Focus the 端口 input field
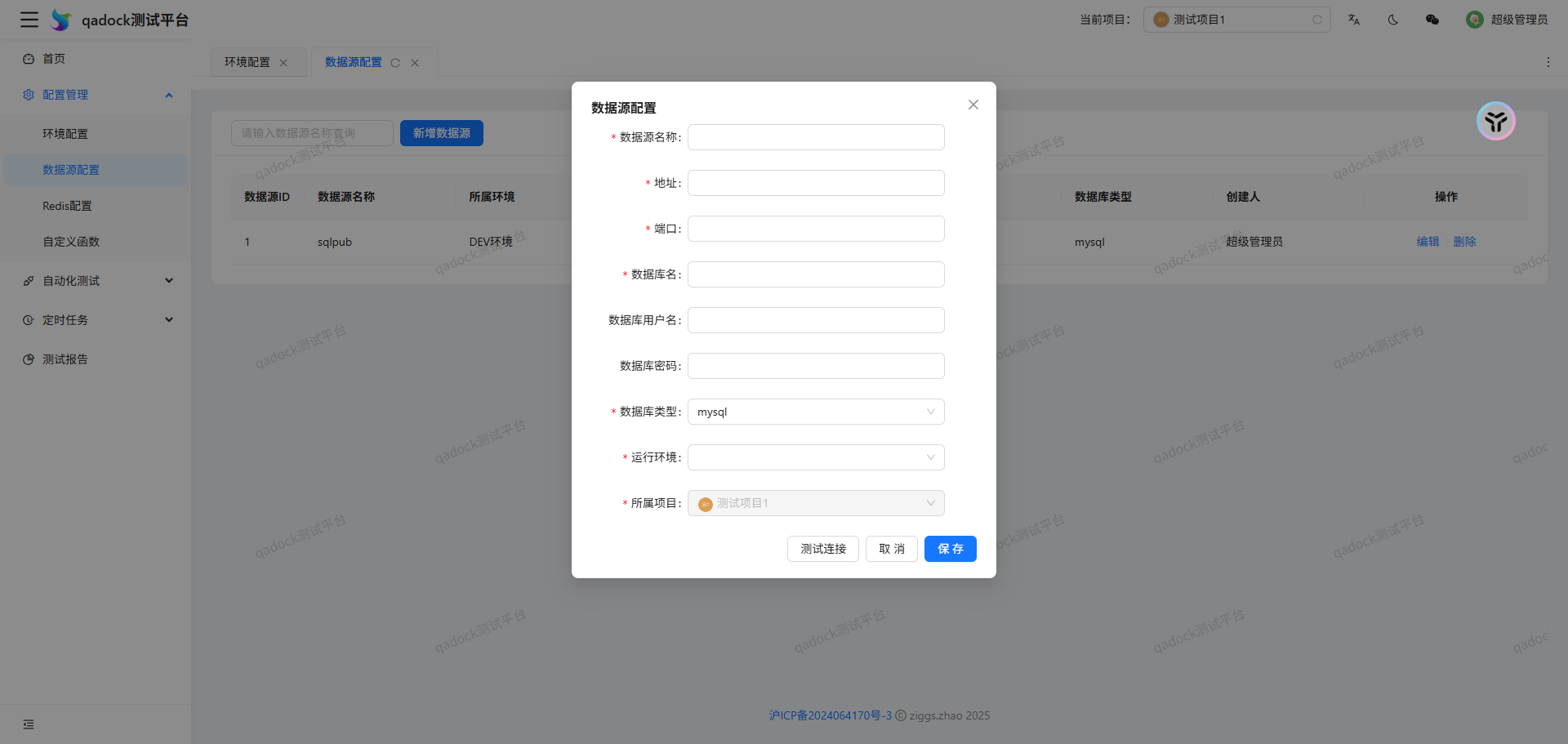The width and height of the screenshot is (1568, 744). coord(816,229)
